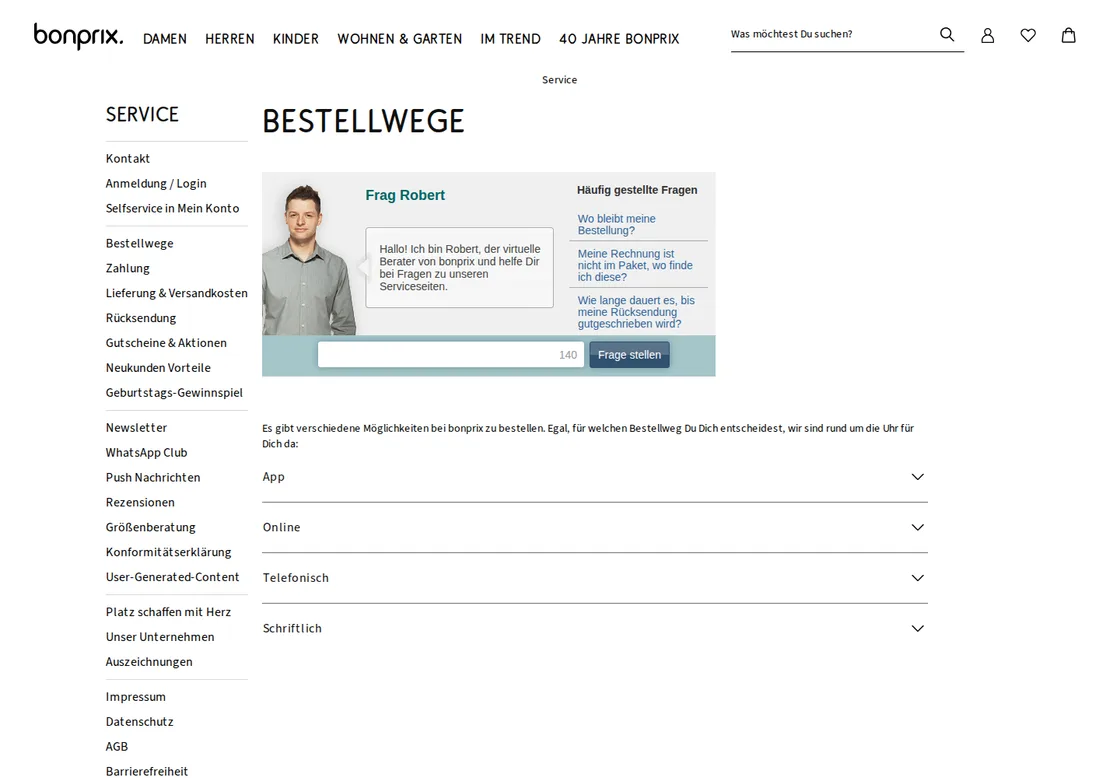
Task: Click the Service breadcrumb
Action: pos(559,80)
